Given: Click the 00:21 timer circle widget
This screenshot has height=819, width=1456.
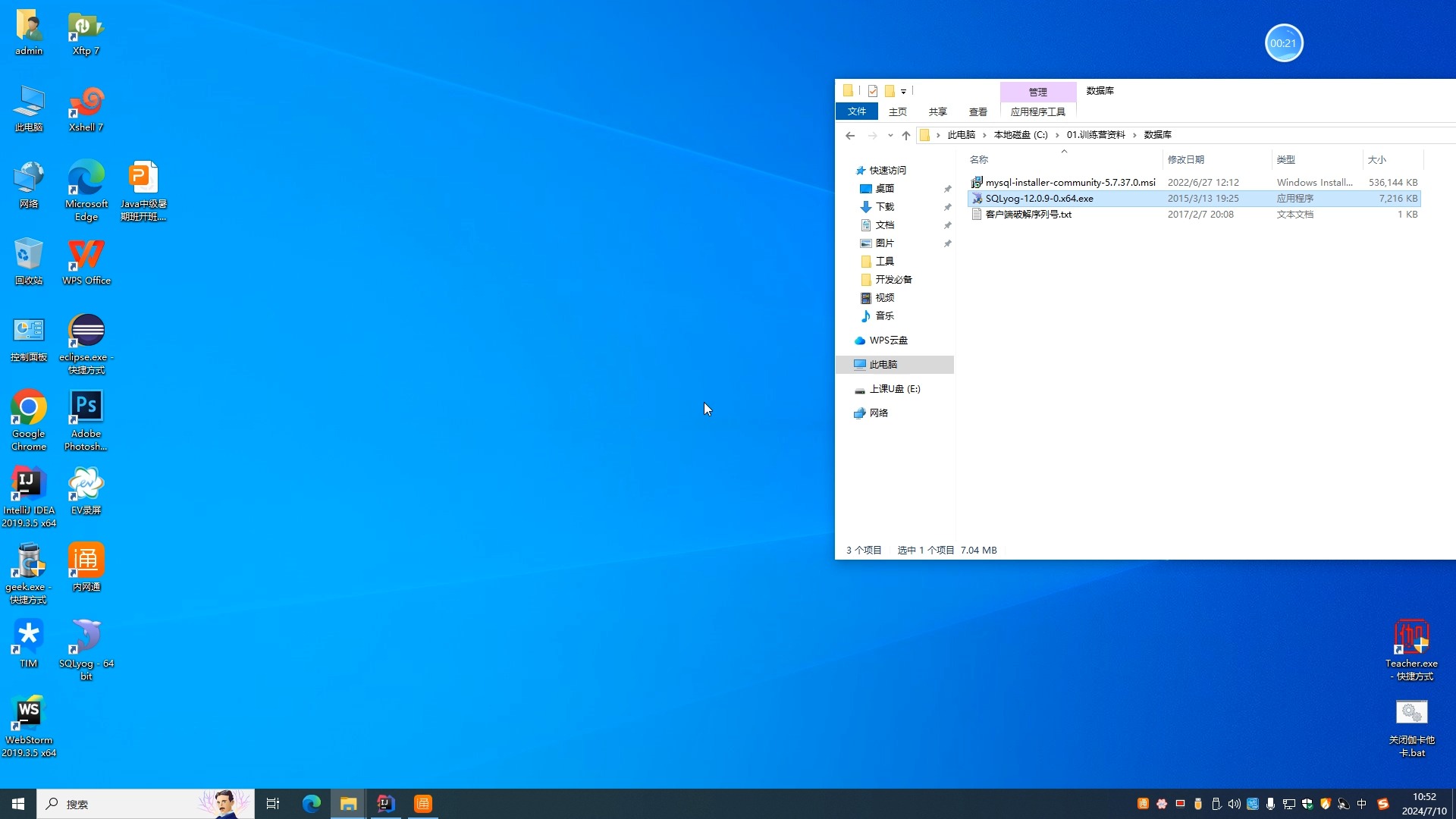Looking at the screenshot, I should 1283,43.
